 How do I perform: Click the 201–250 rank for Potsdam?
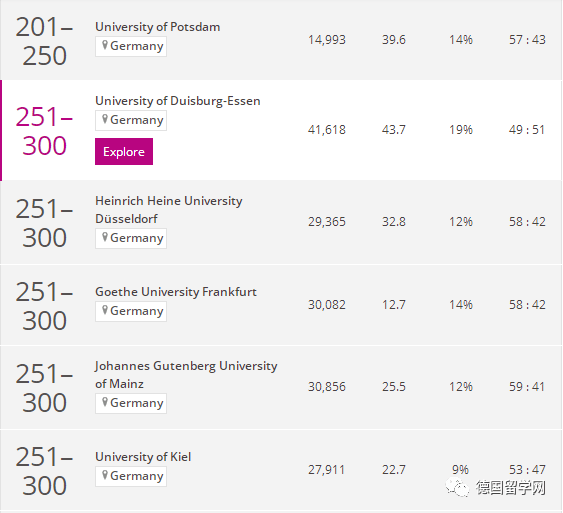pyautogui.click(x=44, y=41)
